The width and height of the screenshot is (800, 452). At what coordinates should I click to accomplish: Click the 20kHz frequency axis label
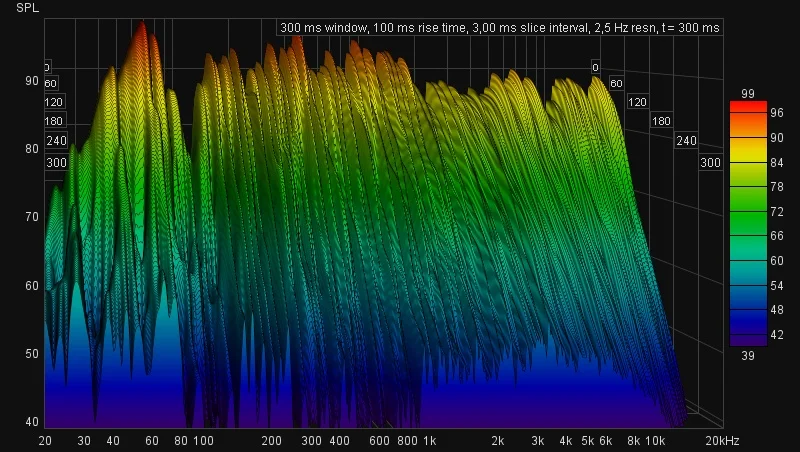click(722, 441)
